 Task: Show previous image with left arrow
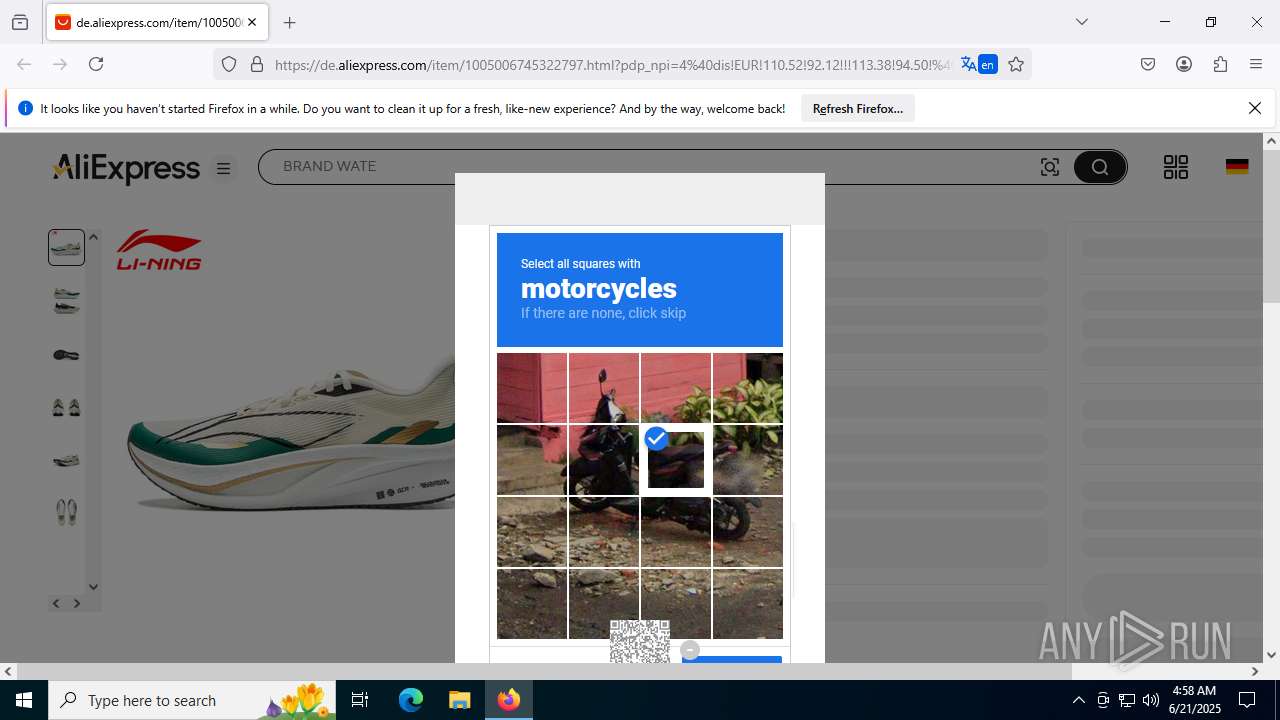pyautogui.click(x=56, y=603)
